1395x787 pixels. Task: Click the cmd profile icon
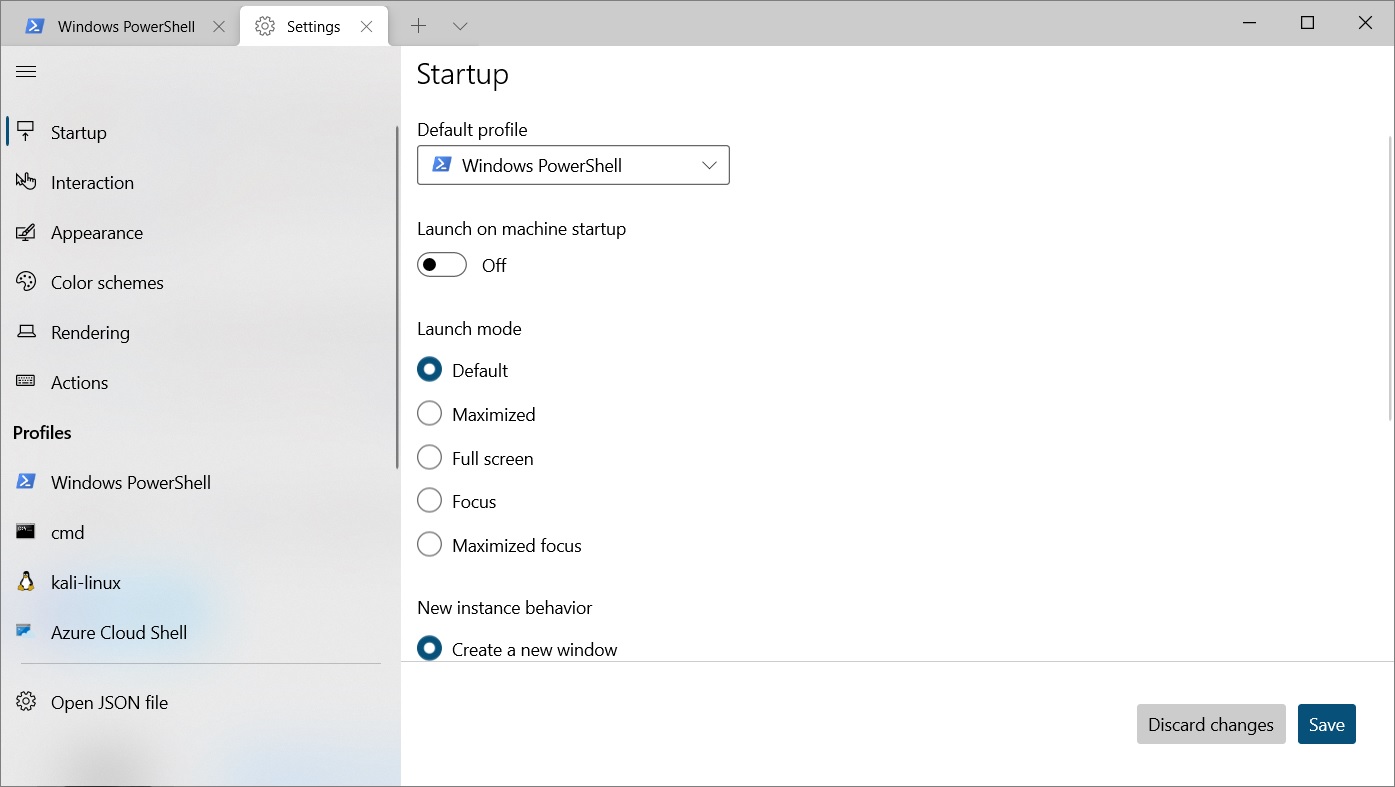[x=26, y=532]
